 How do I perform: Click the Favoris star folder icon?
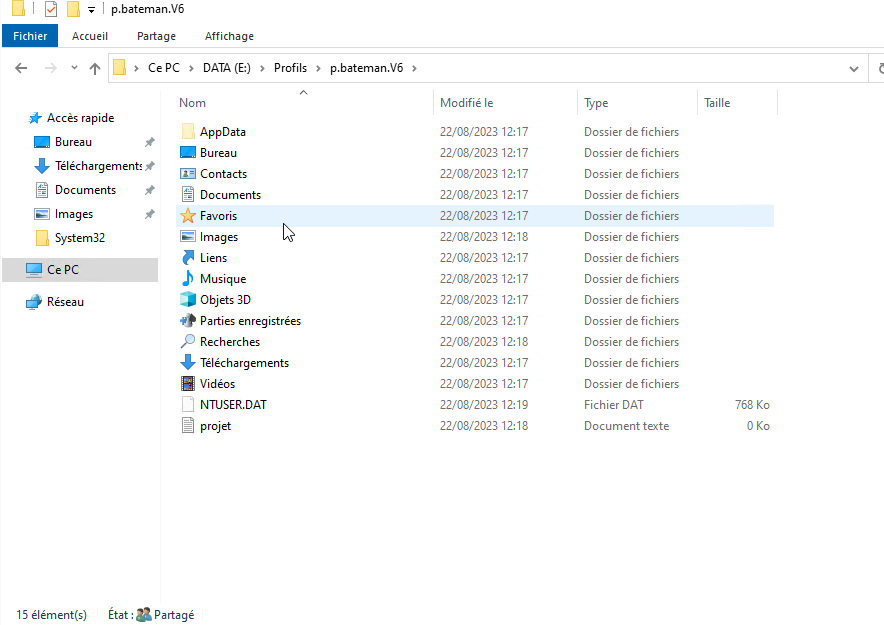(188, 216)
